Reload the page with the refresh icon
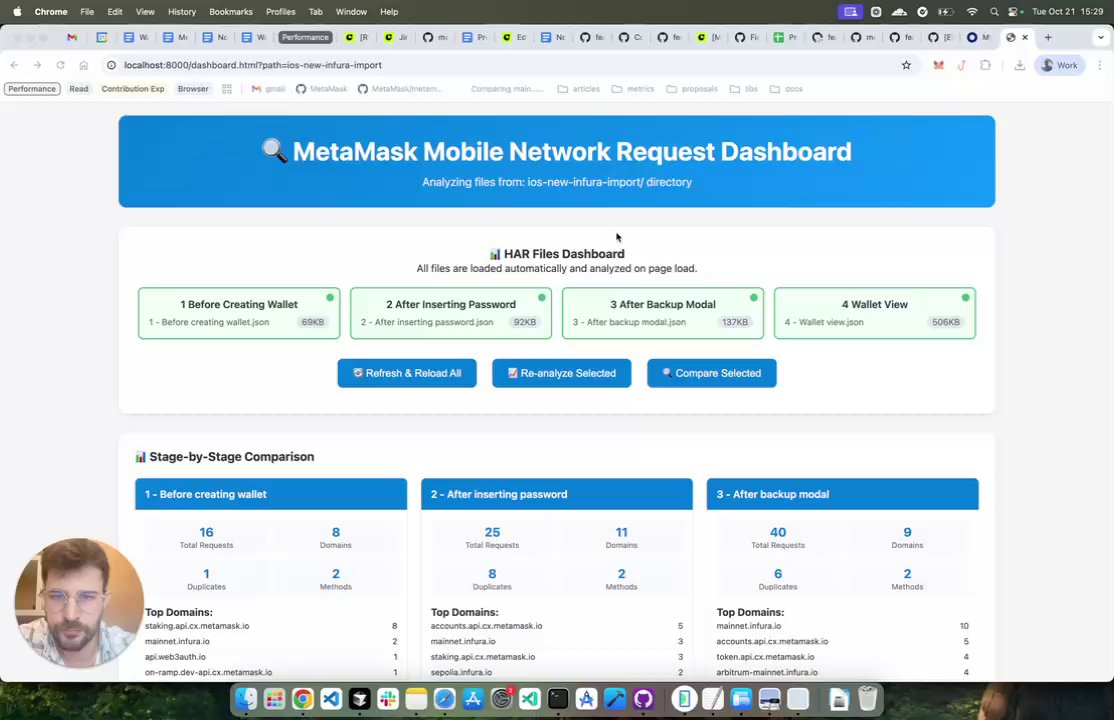 (x=60, y=65)
